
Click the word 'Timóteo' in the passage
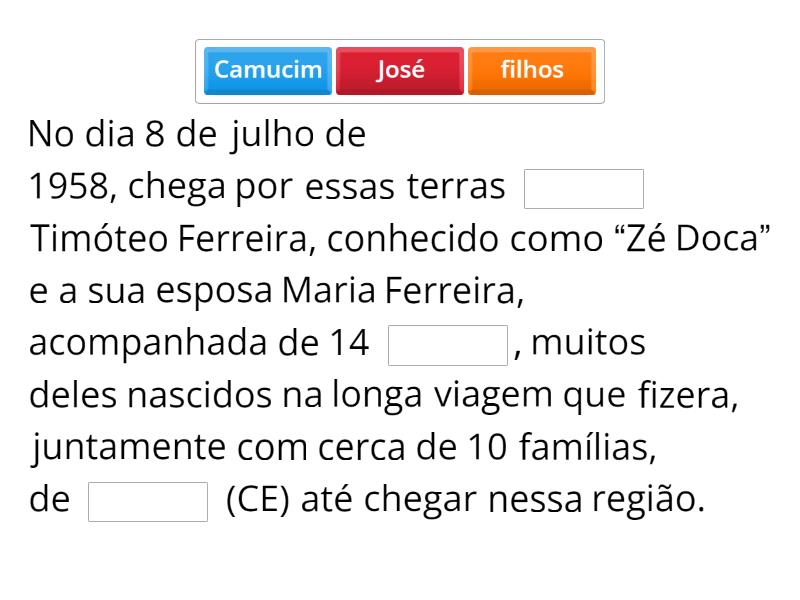click(101, 239)
